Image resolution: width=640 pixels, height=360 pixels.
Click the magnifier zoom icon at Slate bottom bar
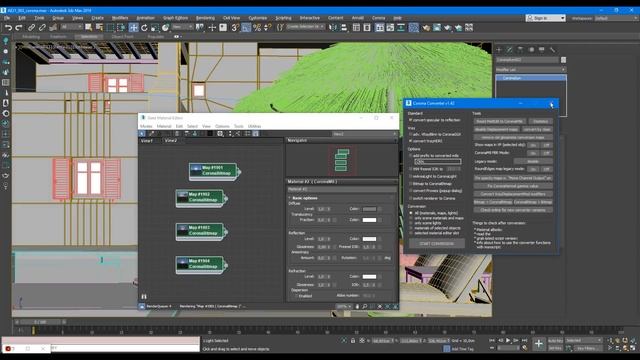click(x=364, y=306)
